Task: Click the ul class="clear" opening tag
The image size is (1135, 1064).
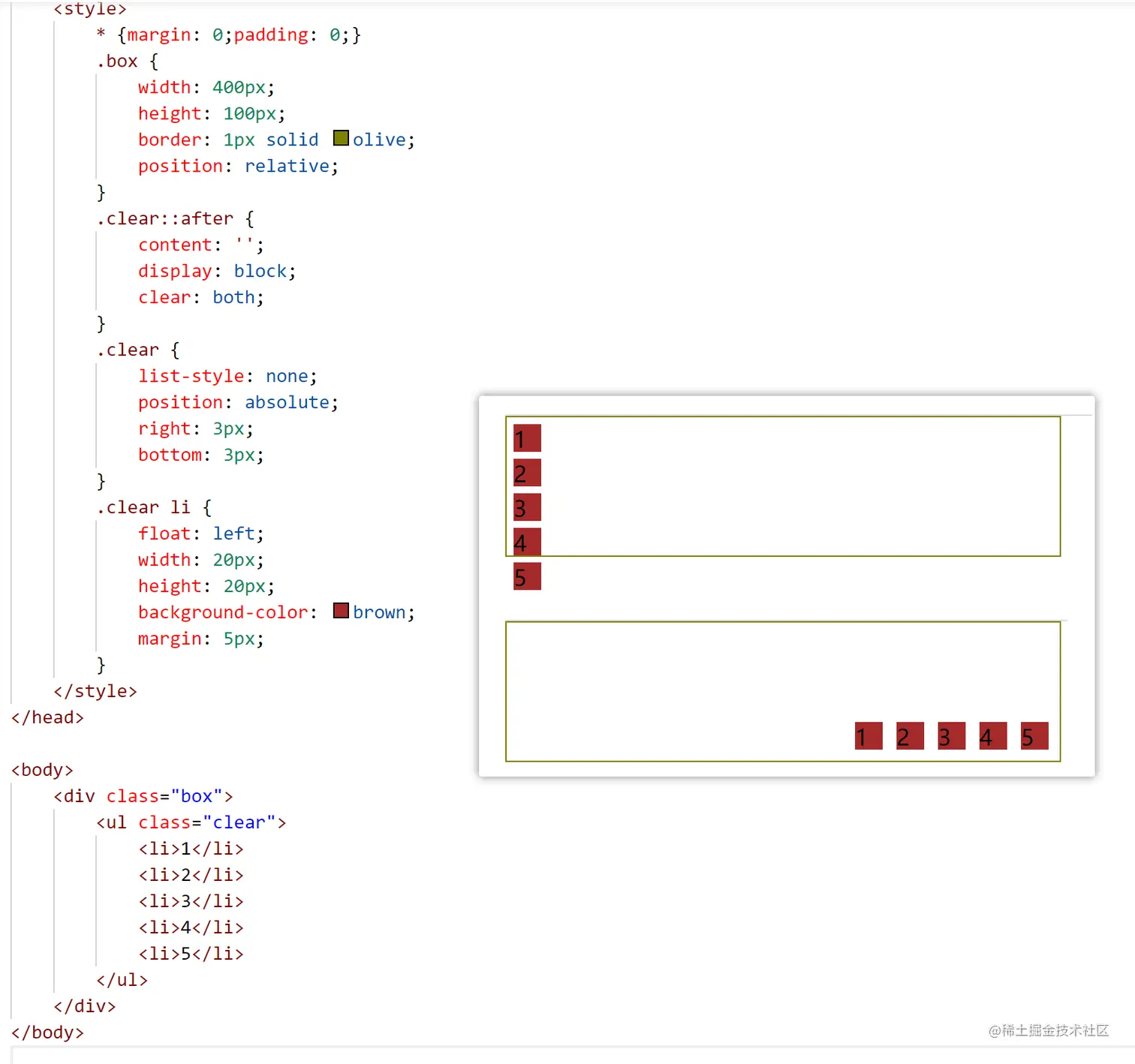Action: (x=191, y=822)
